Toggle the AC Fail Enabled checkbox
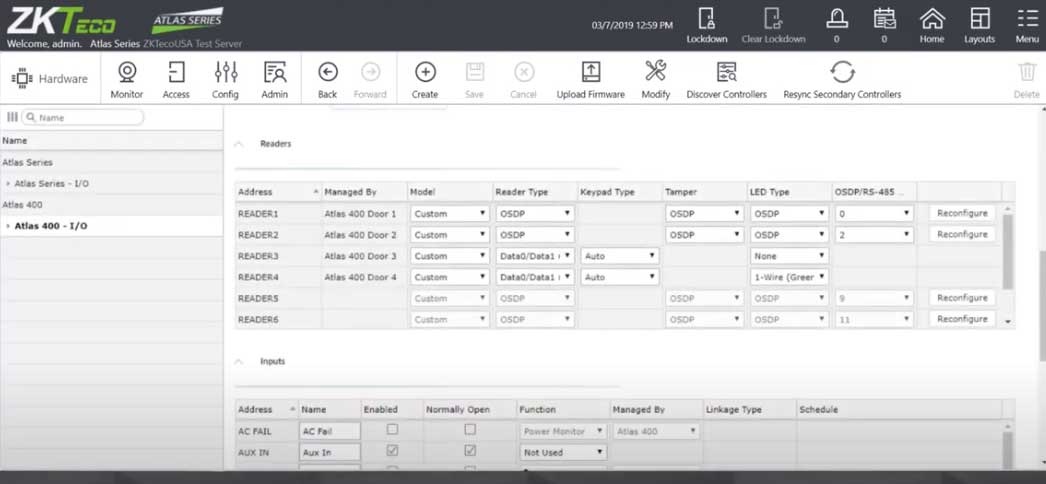The width and height of the screenshot is (1046, 484). point(392,430)
